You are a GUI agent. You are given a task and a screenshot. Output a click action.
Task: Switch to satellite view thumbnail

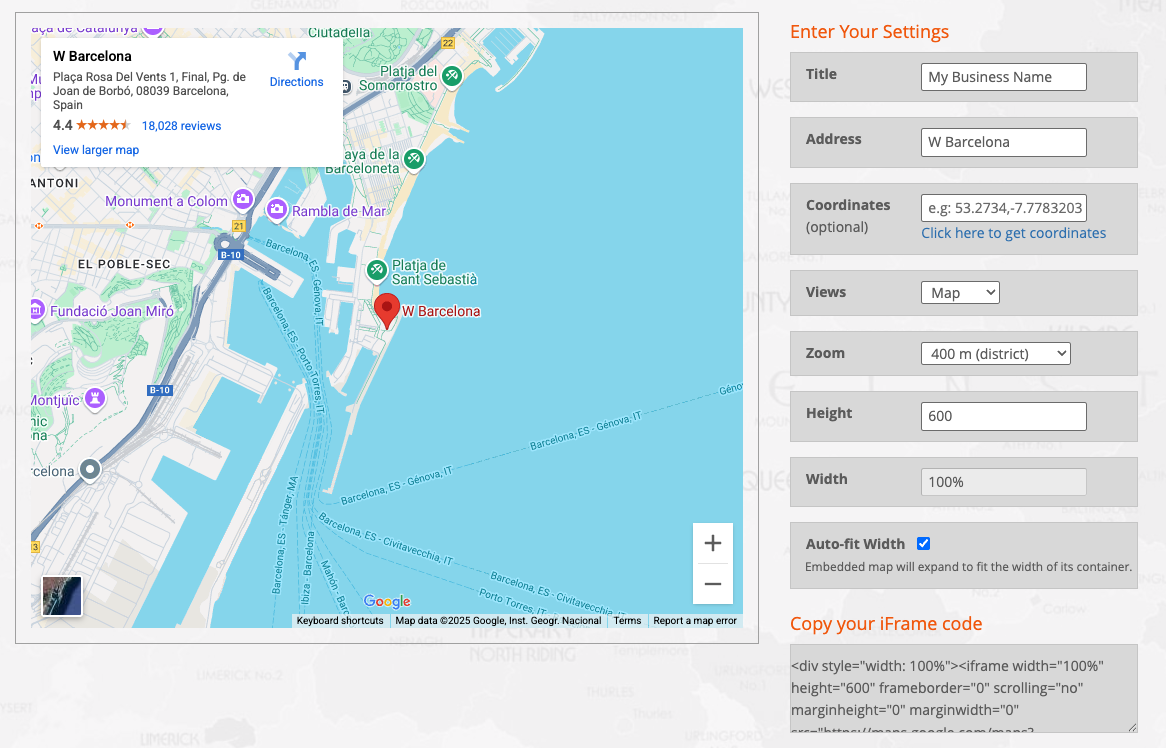point(61,596)
